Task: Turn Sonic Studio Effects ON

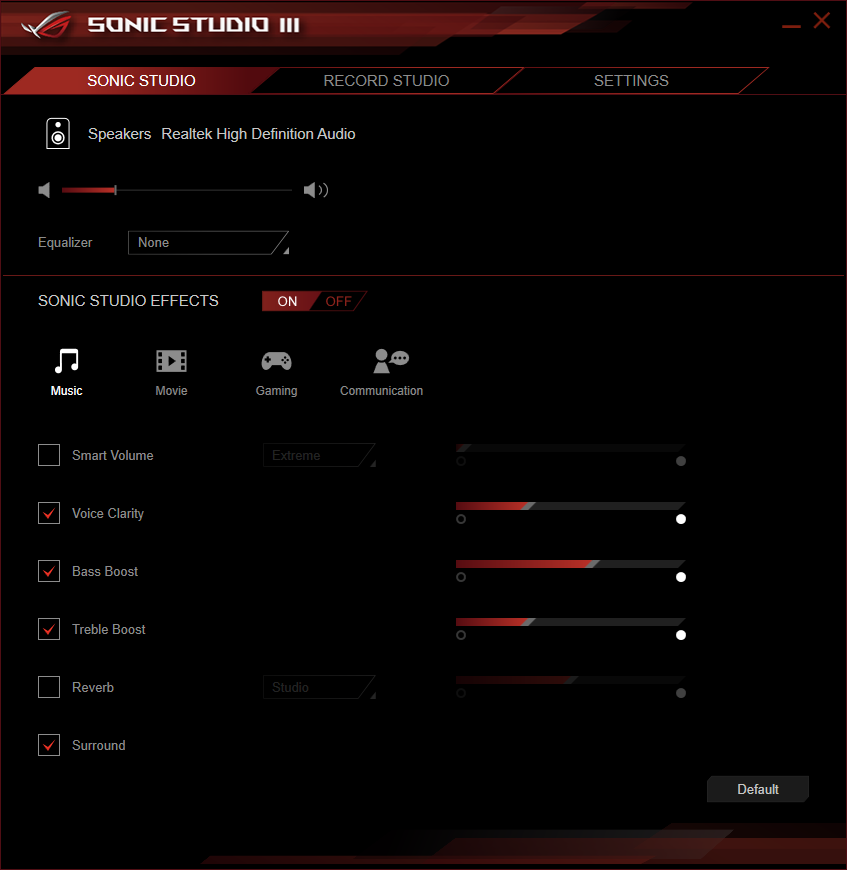Action: point(287,301)
